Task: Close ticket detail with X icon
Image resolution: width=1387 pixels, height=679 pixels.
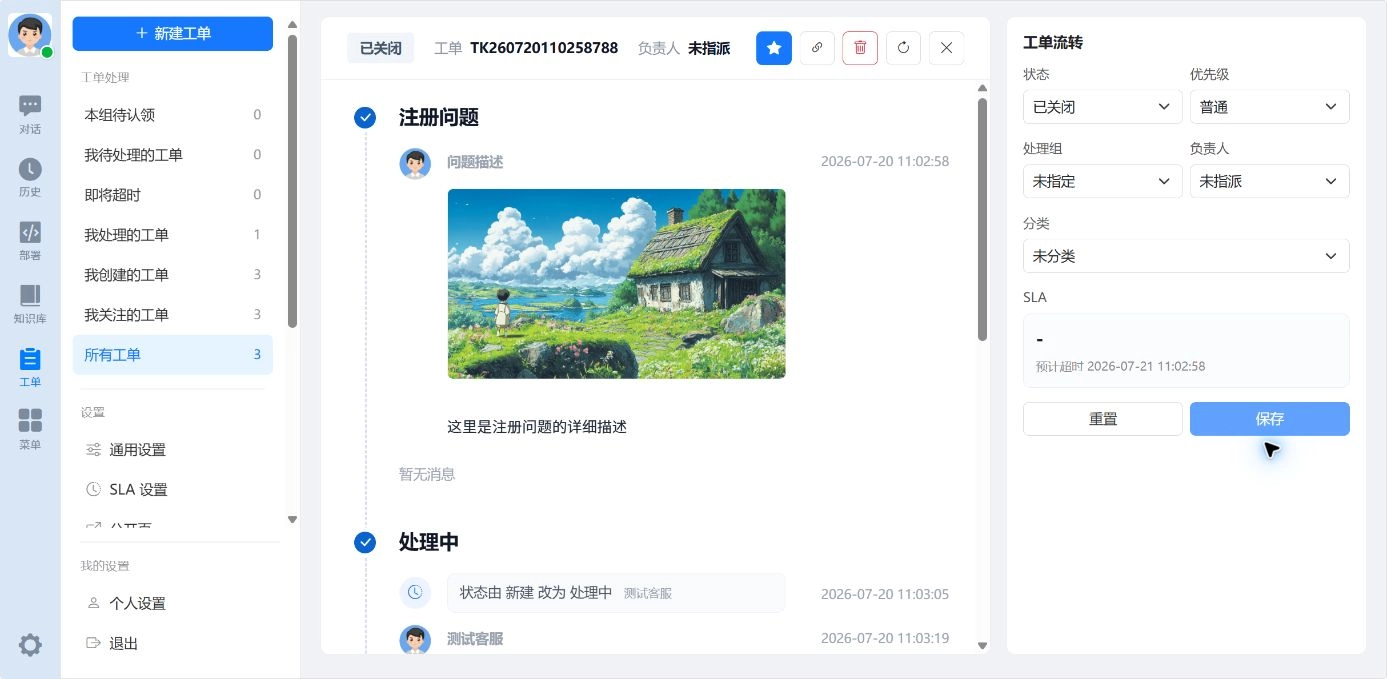Action: pyautogui.click(x=947, y=48)
